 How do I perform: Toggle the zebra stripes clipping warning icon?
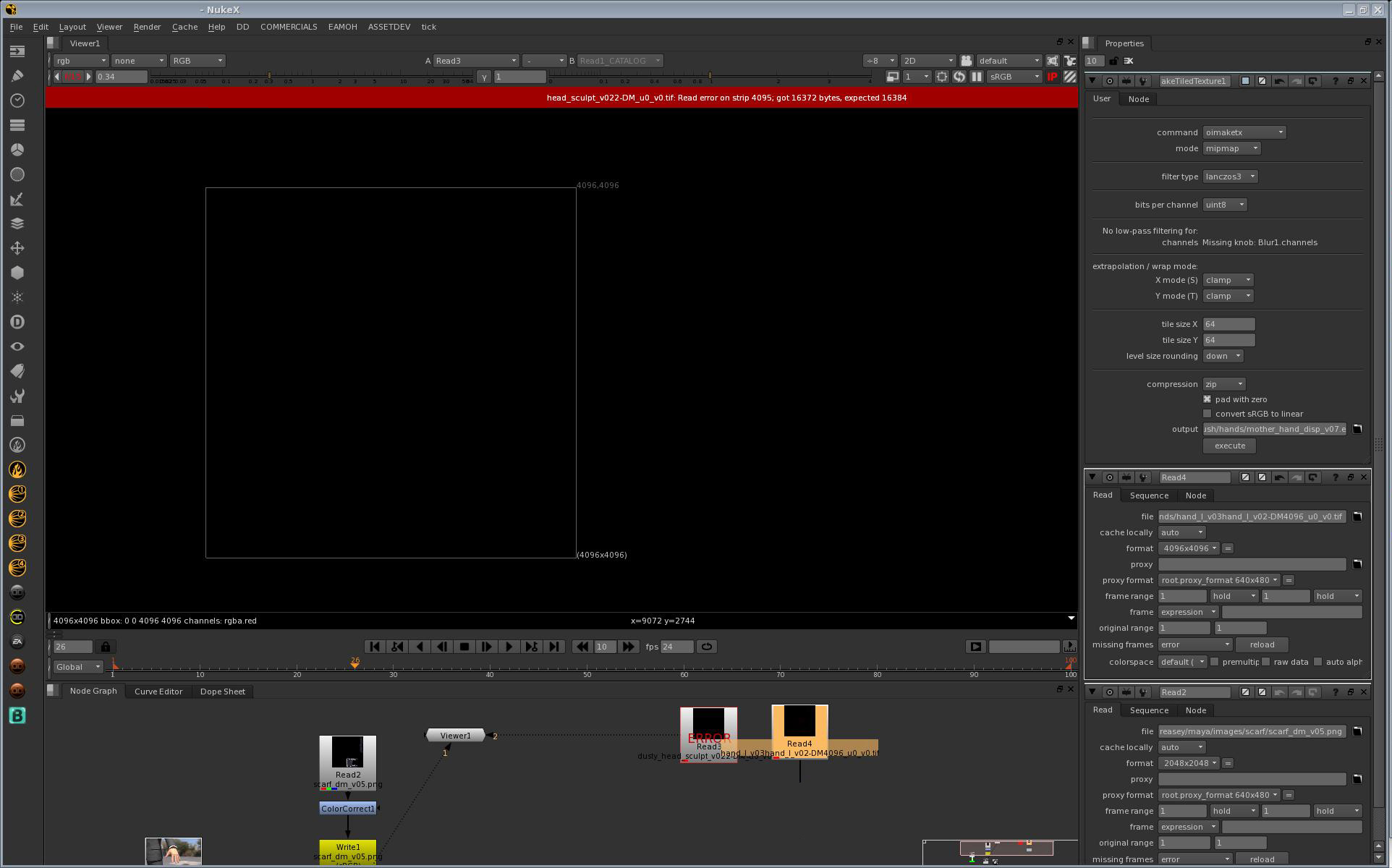pyautogui.click(x=1069, y=77)
